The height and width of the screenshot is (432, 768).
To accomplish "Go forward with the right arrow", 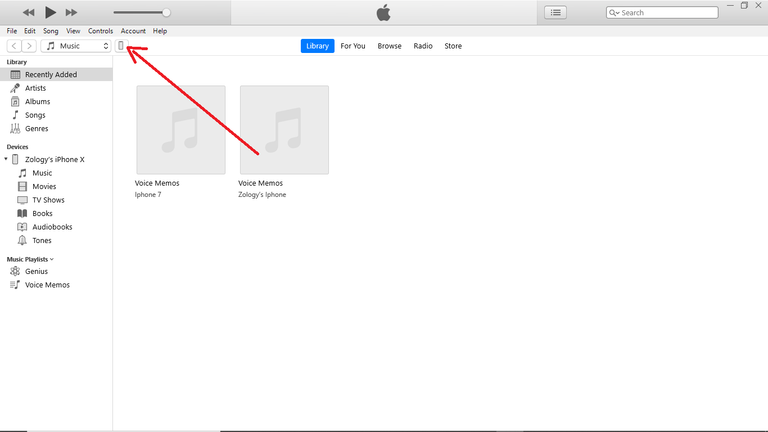I will [x=29, y=46].
